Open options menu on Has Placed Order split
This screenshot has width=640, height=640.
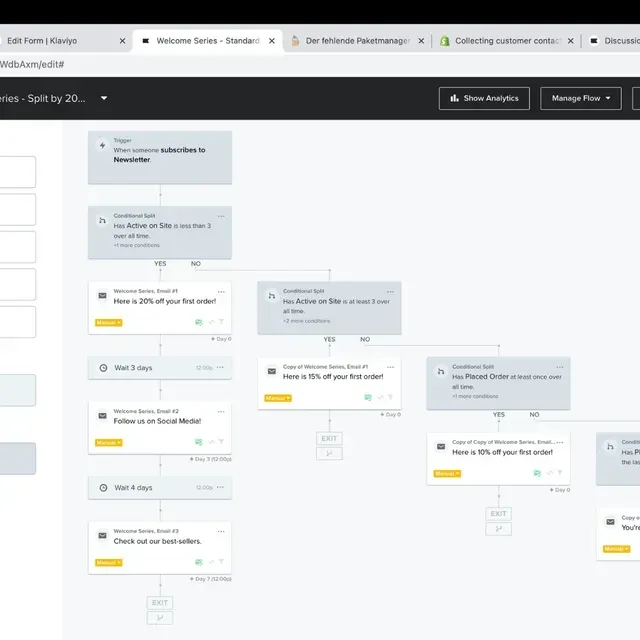click(x=560, y=367)
